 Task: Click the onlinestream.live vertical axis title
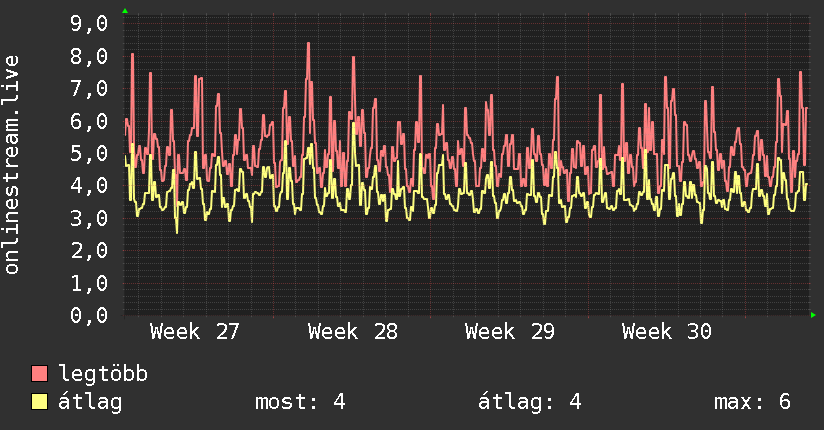[x=11, y=165]
